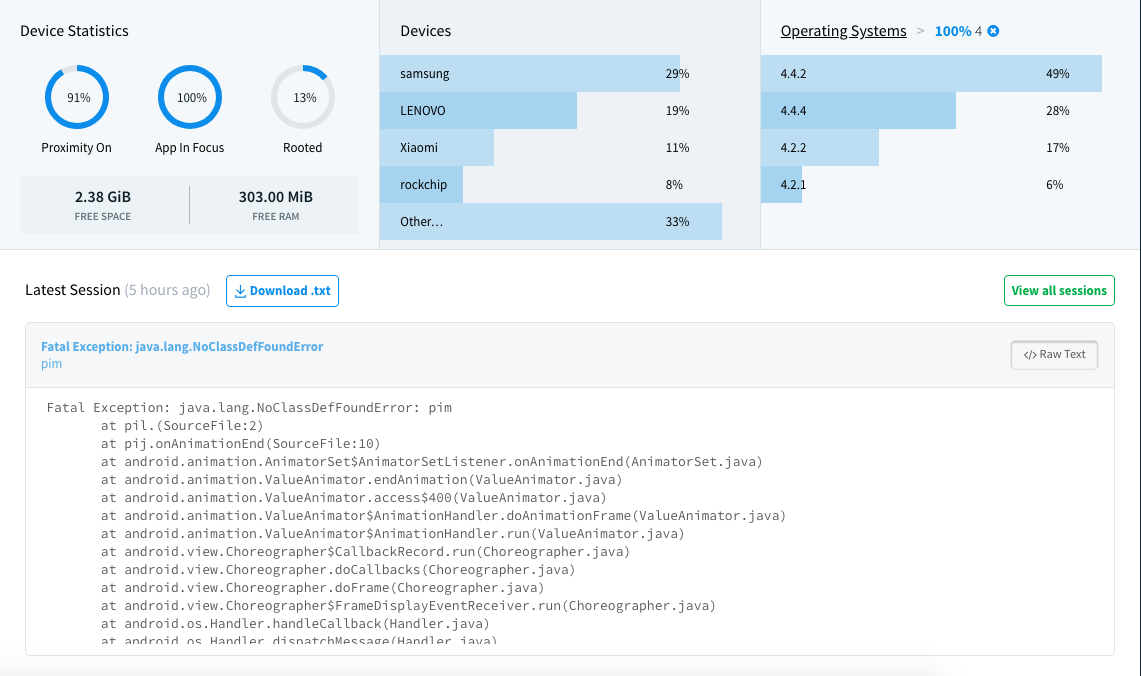Open View all sessions

(x=1058, y=291)
